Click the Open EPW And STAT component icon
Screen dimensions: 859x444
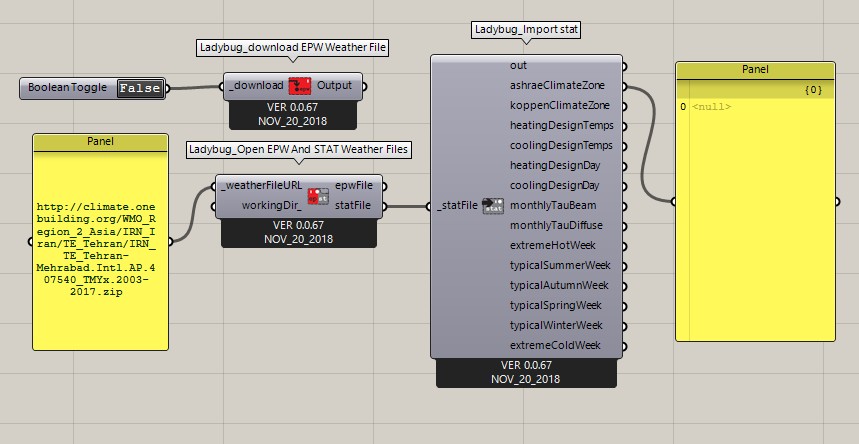coord(318,196)
